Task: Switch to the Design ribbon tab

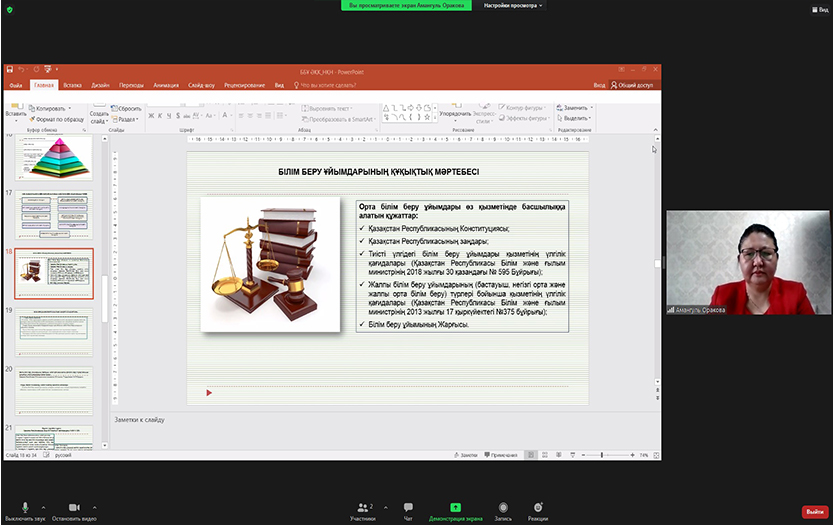Action: 100,85
